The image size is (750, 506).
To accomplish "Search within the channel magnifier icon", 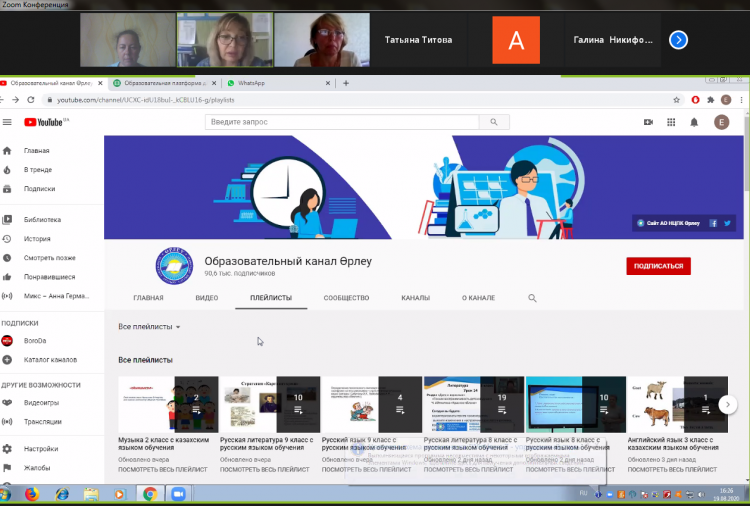I will [x=532, y=298].
